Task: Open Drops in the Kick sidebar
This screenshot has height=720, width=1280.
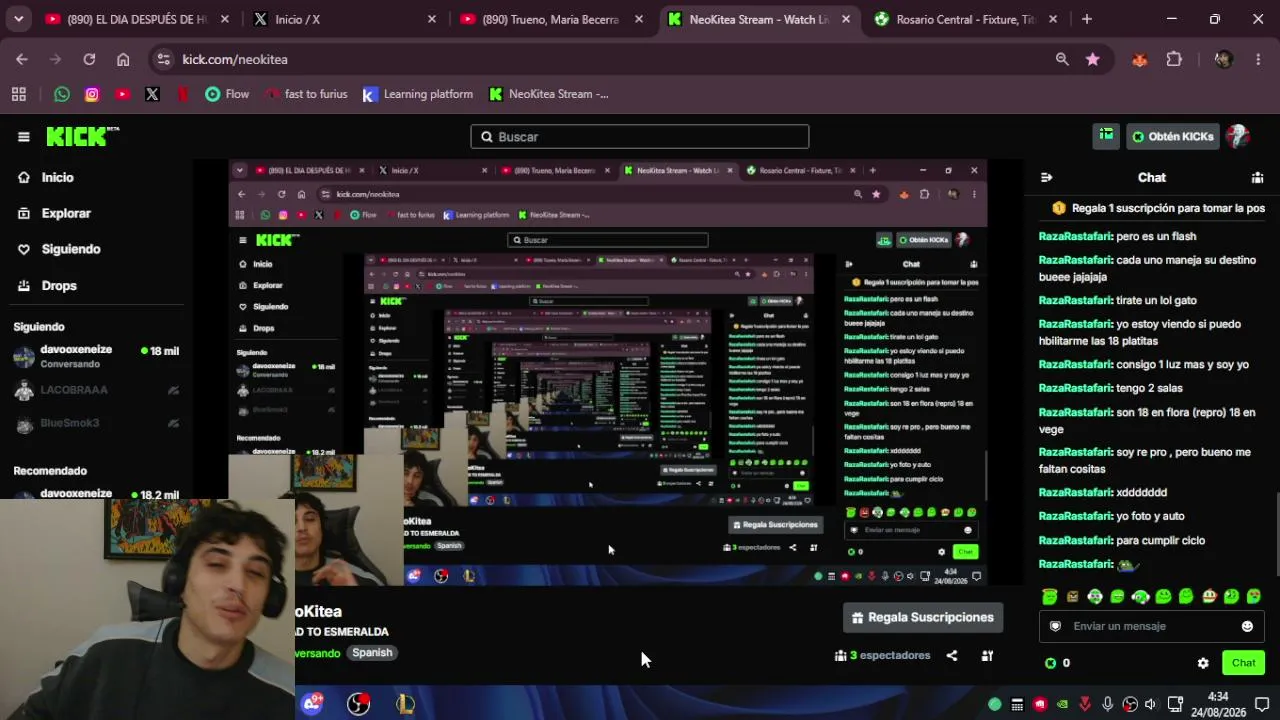Action: point(59,285)
